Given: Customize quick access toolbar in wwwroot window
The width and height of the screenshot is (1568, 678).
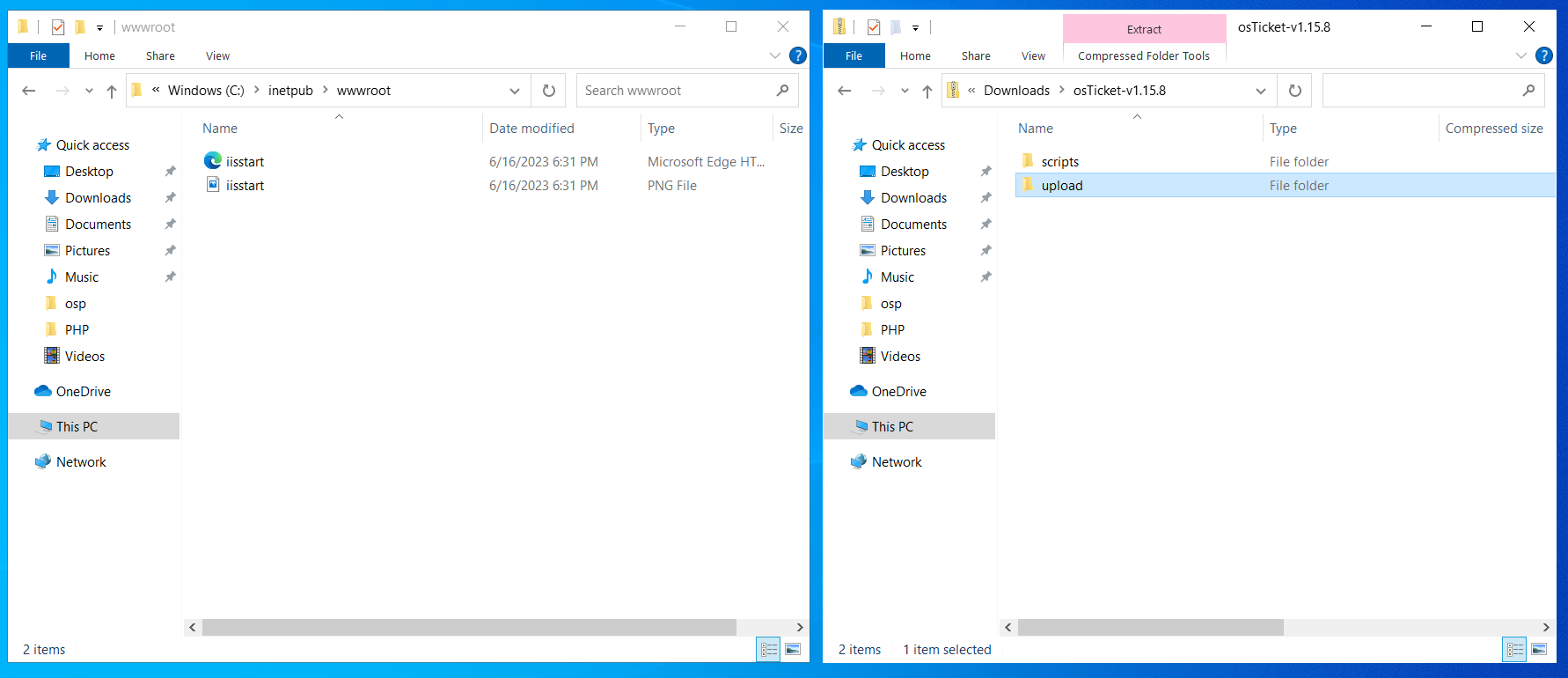Looking at the screenshot, I should 99,28.
